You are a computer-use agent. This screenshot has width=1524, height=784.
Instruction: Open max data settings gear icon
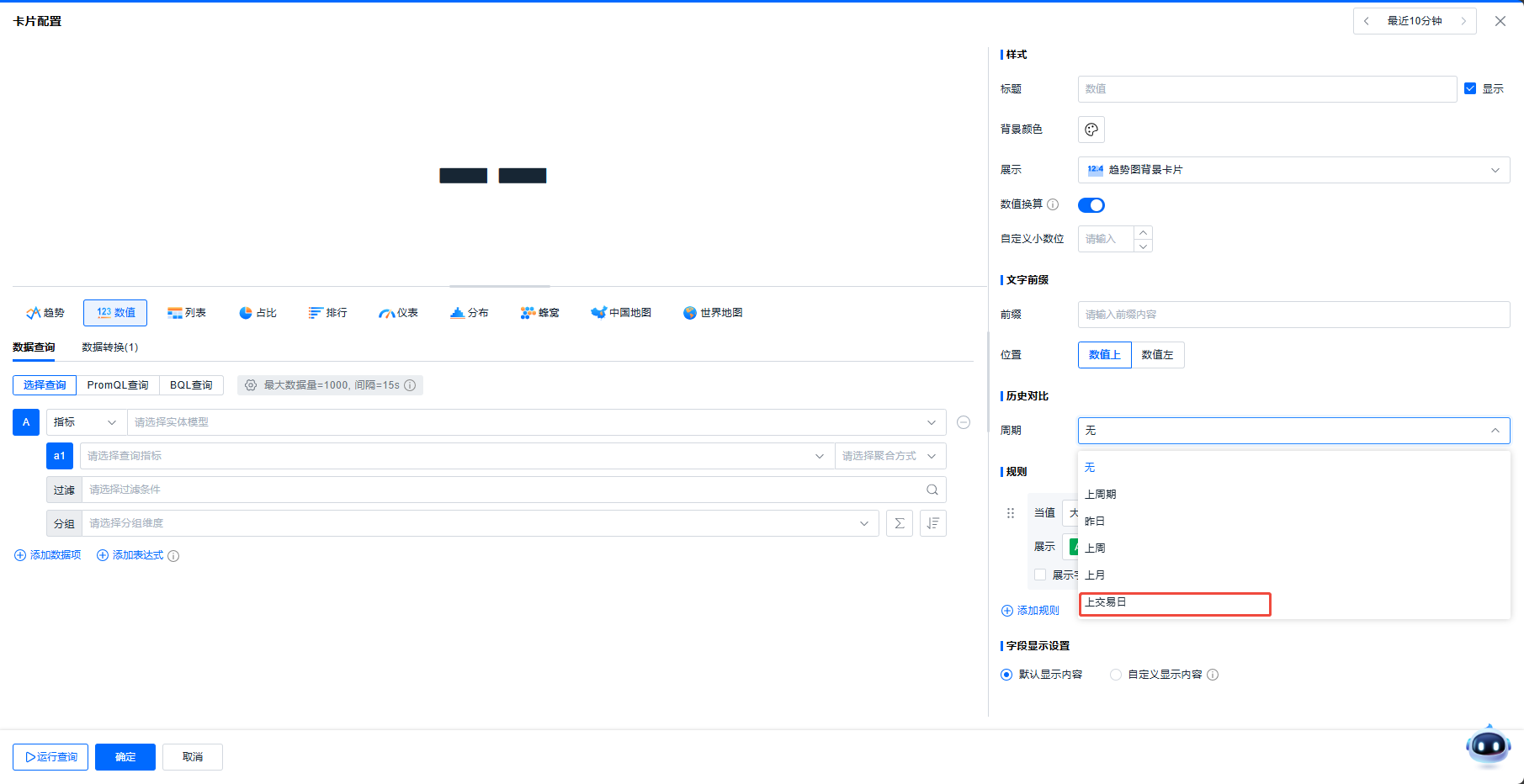(x=251, y=385)
